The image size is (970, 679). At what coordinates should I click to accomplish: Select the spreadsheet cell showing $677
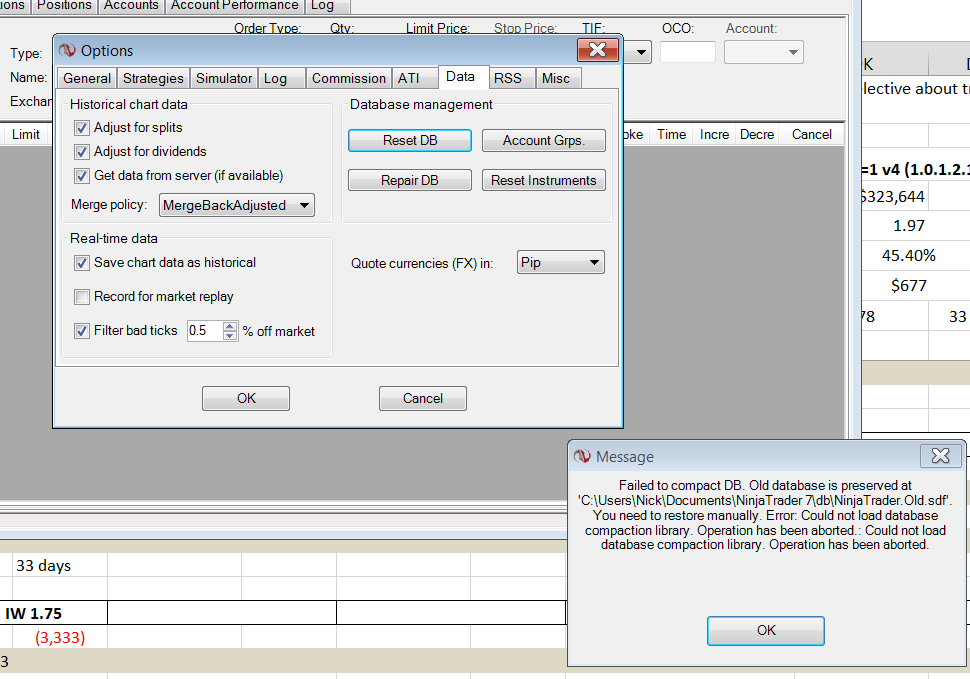895,286
